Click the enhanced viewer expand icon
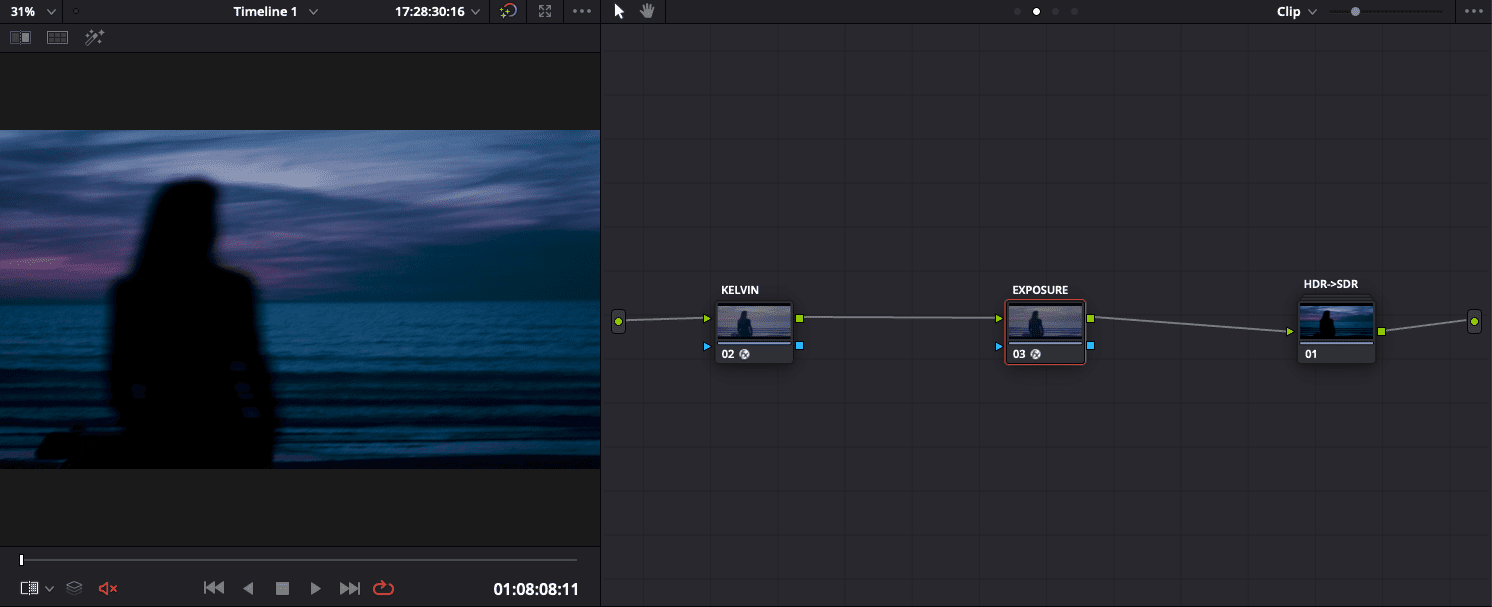The width and height of the screenshot is (1492, 607). pos(544,11)
